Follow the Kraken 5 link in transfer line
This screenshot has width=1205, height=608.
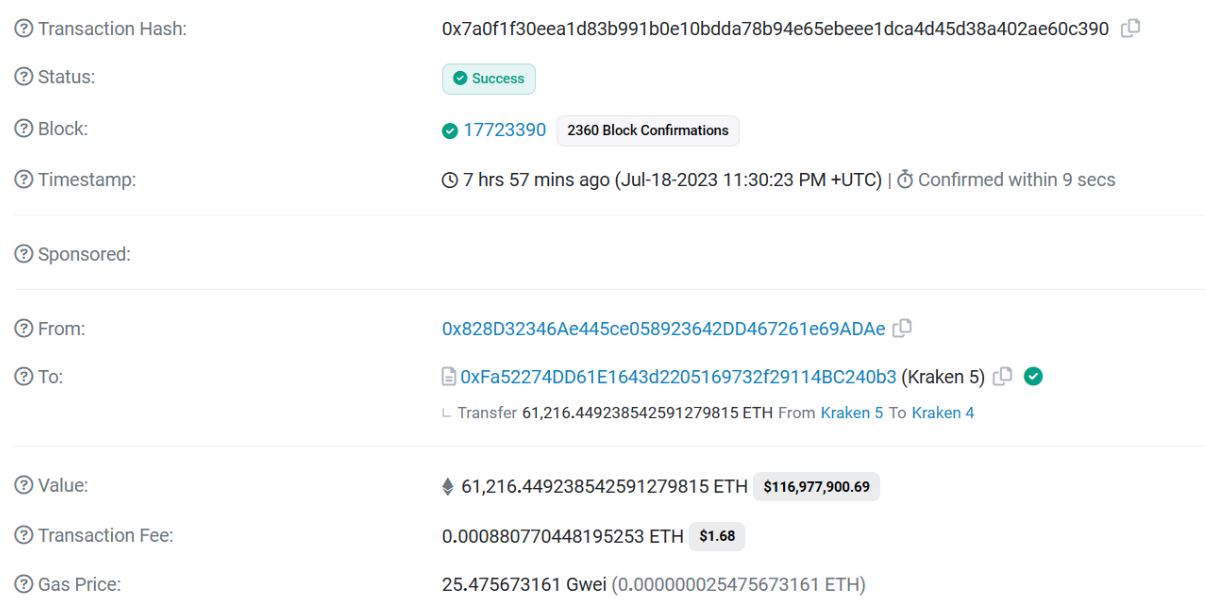[852, 413]
